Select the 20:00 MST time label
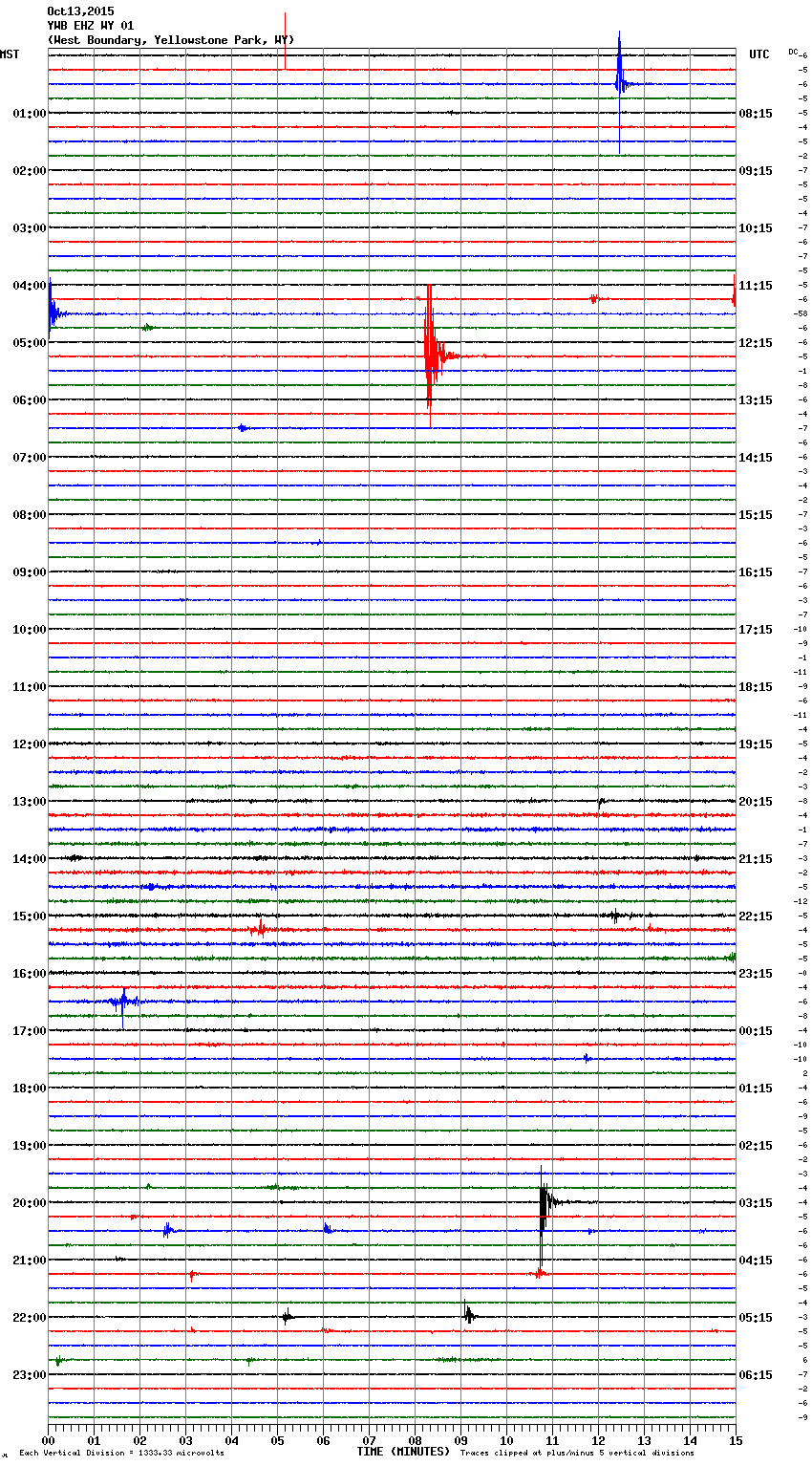This screenshot has width=812, height=1466. (x=30, y=1203)
